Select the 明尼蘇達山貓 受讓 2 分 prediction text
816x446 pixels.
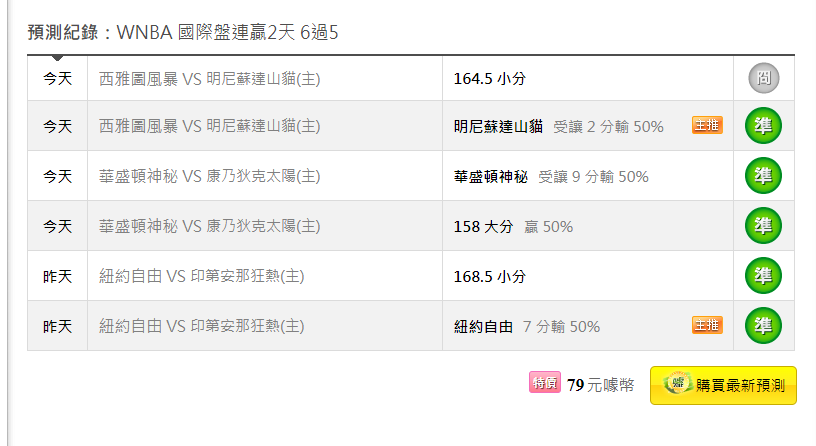point(558,126)
